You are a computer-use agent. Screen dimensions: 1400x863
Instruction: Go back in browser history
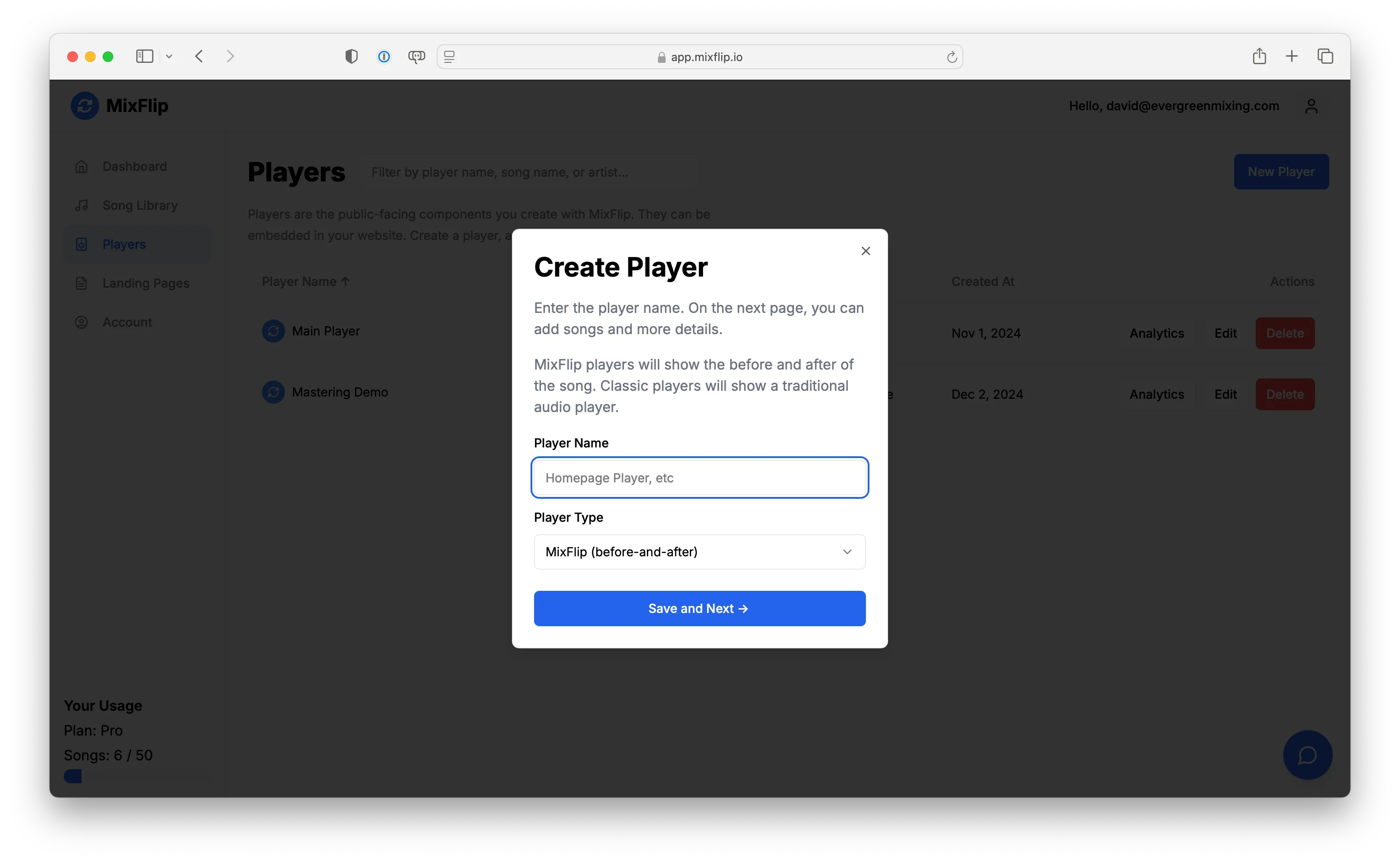tap(199, 57)
